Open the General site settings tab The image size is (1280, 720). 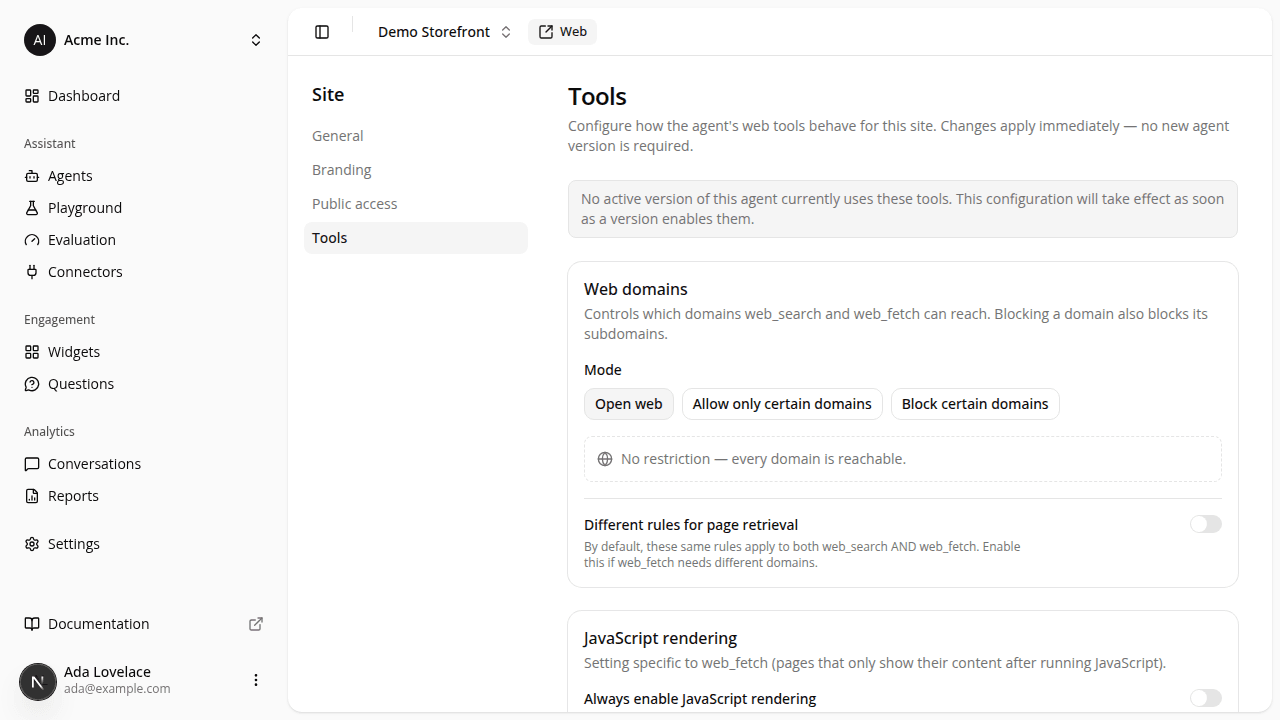tap(416, 136)
